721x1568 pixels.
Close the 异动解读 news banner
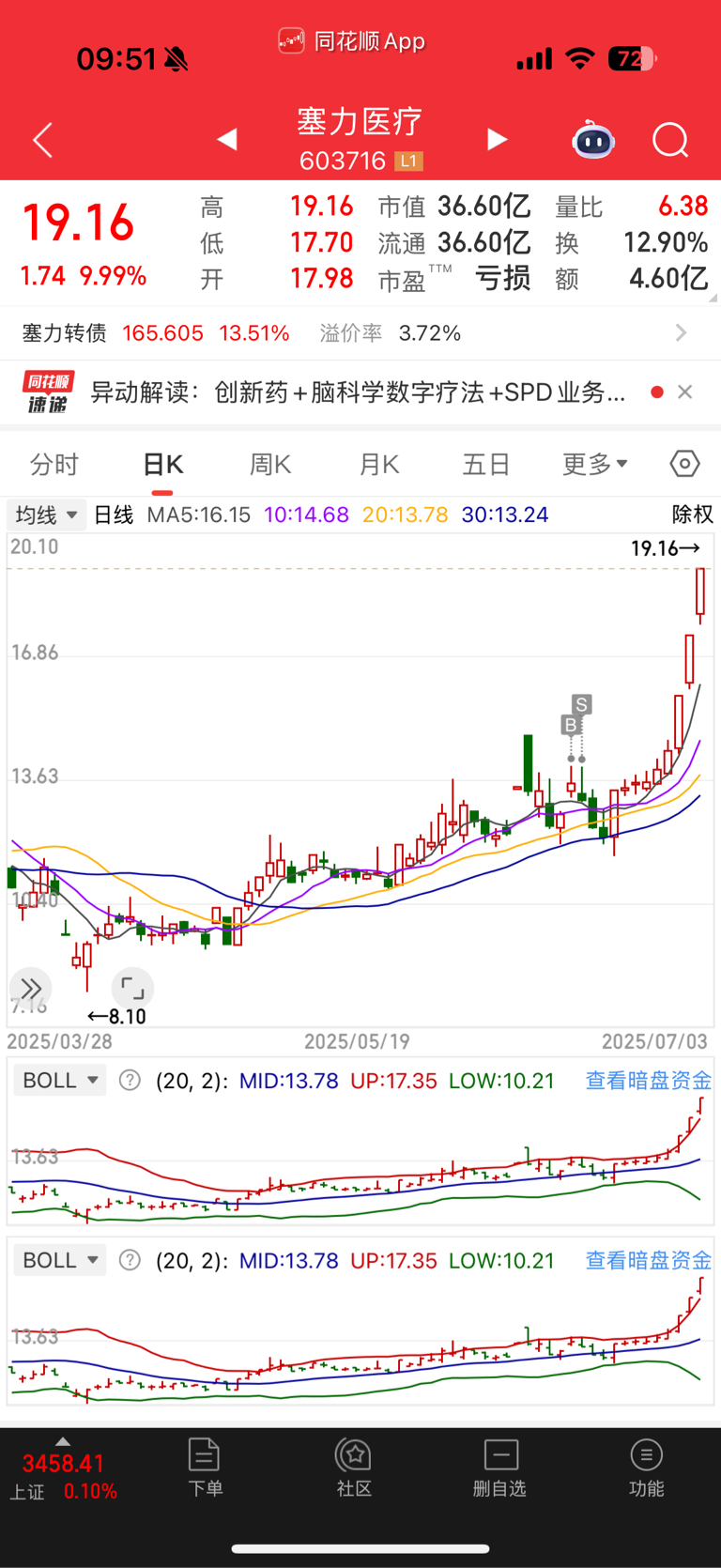coord(685,392)
